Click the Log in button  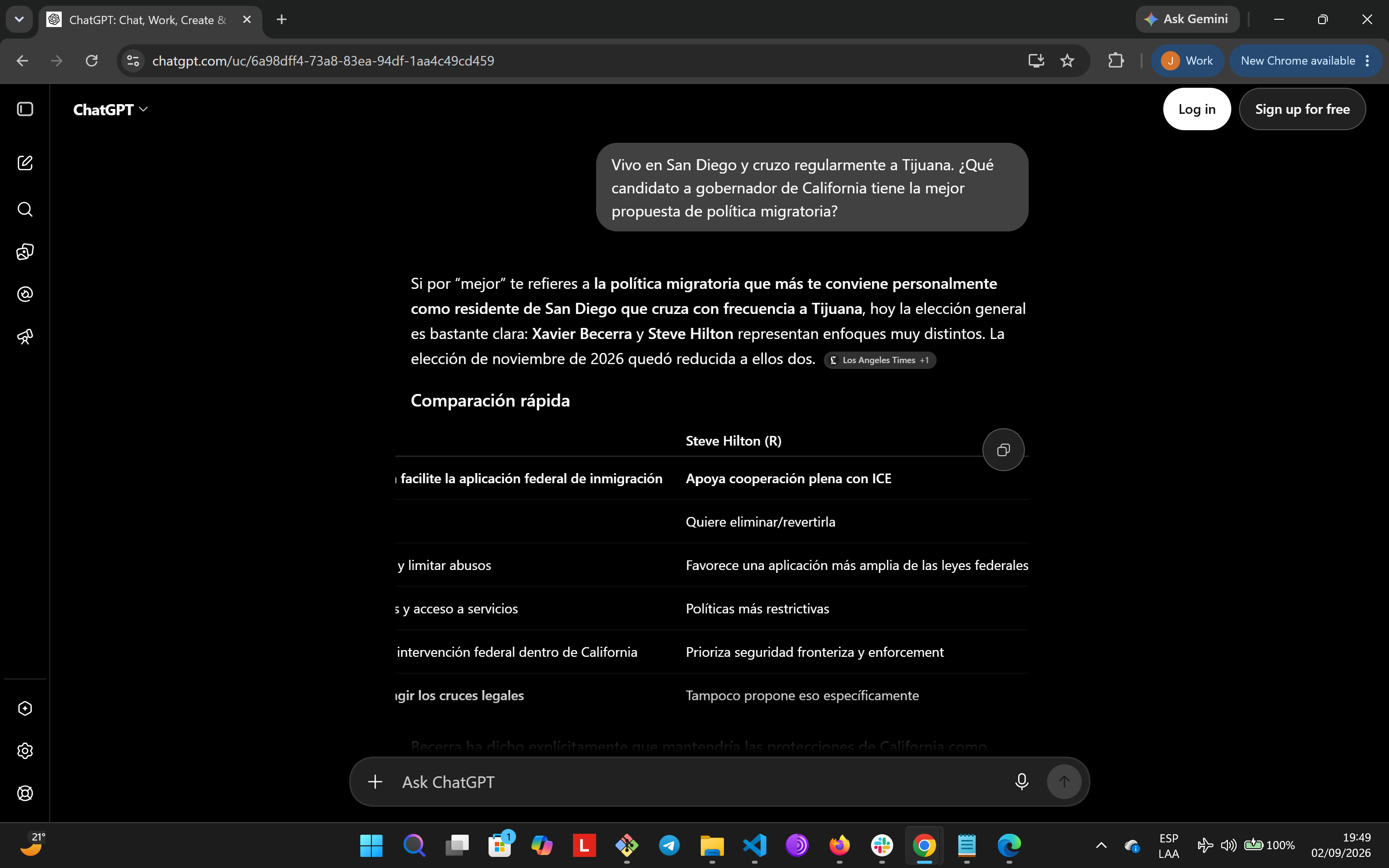1197,109
